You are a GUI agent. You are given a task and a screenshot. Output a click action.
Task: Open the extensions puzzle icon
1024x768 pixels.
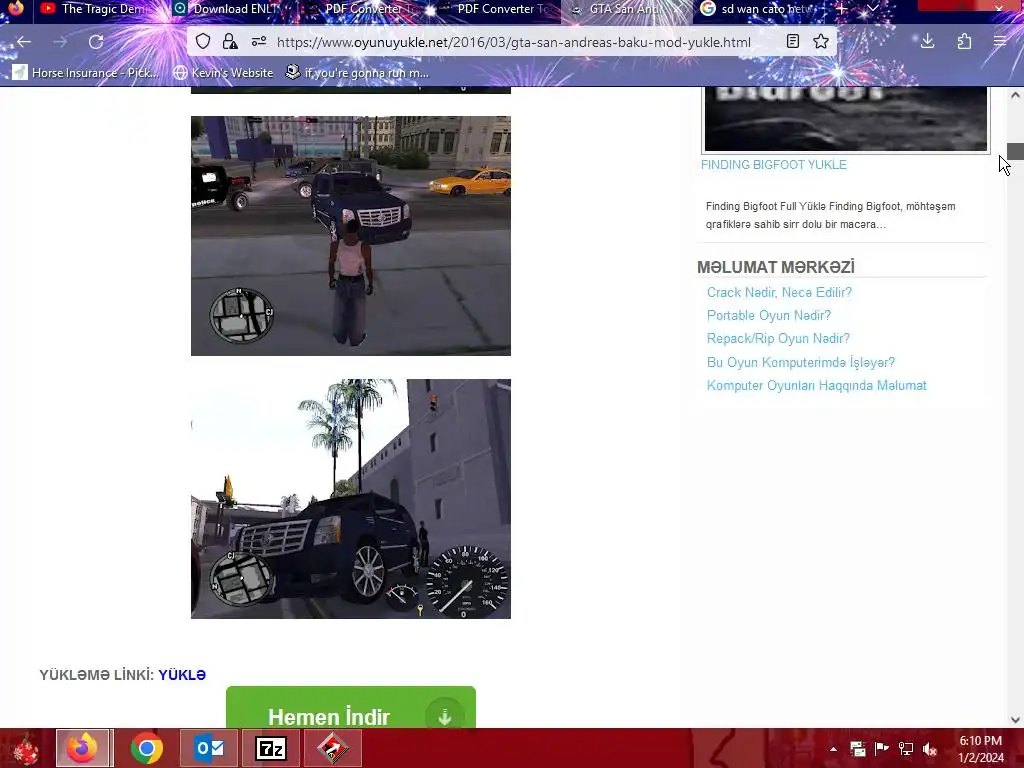[964, 42]
